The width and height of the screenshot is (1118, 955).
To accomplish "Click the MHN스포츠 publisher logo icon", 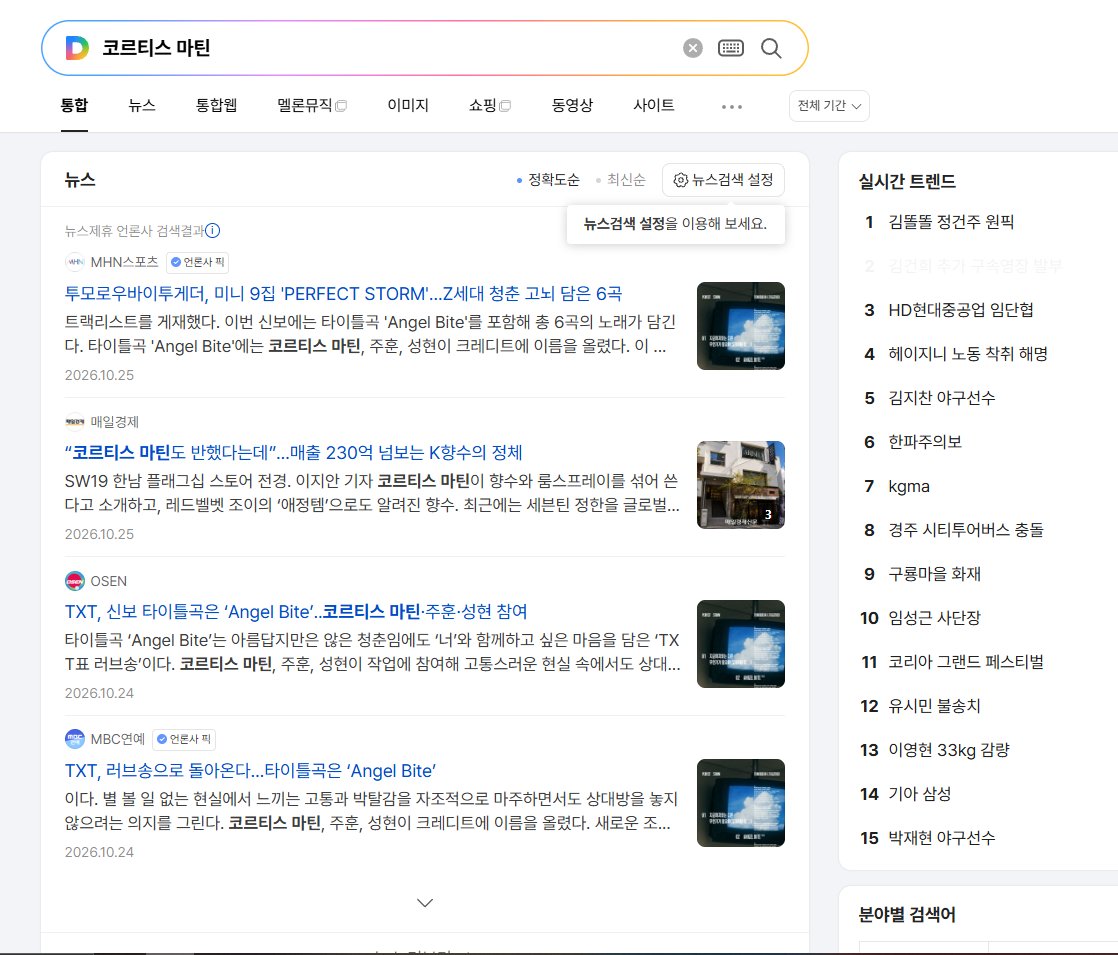I will click(x=75, y=262).
